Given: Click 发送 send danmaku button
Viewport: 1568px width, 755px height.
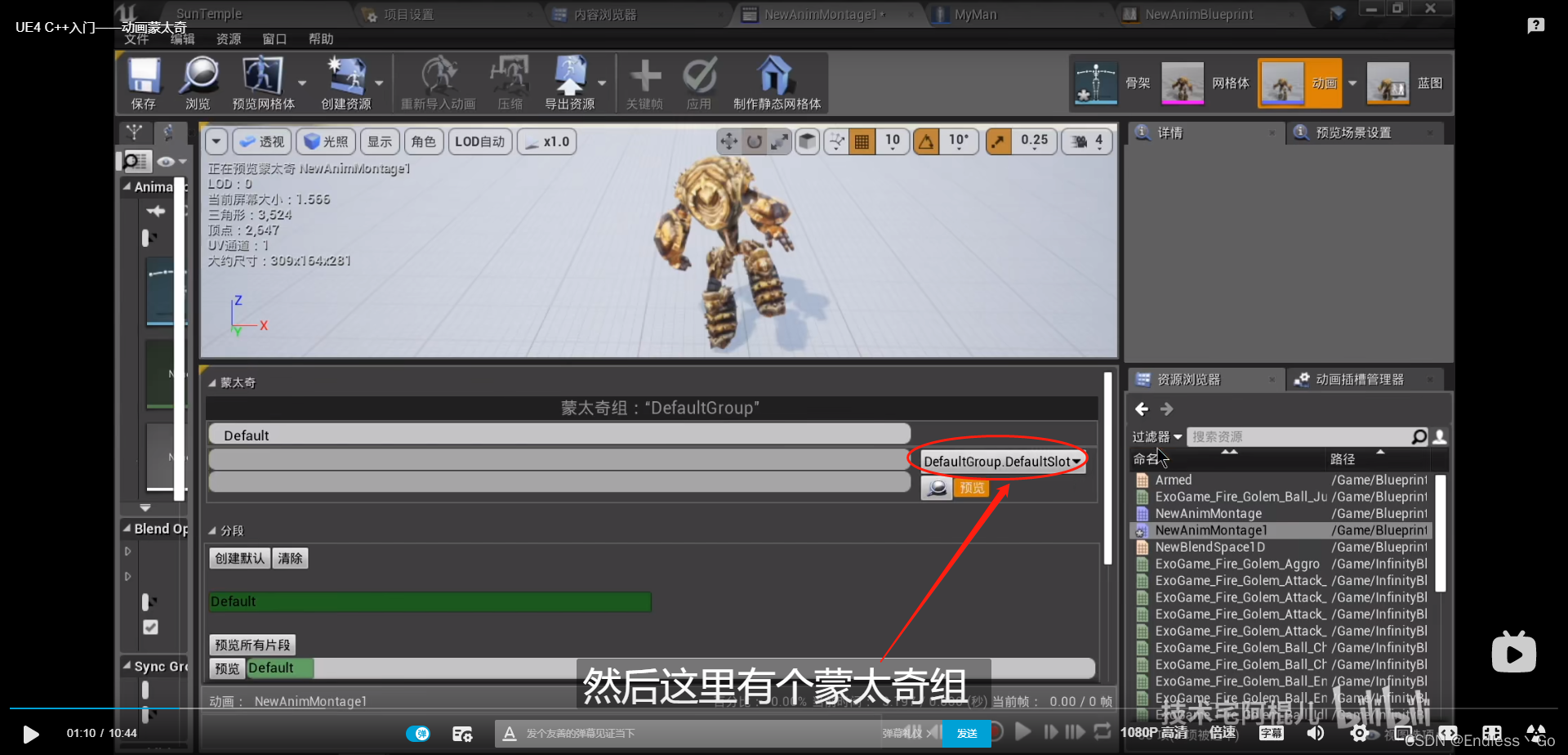Looking at the screenshot, I should 967,734.
